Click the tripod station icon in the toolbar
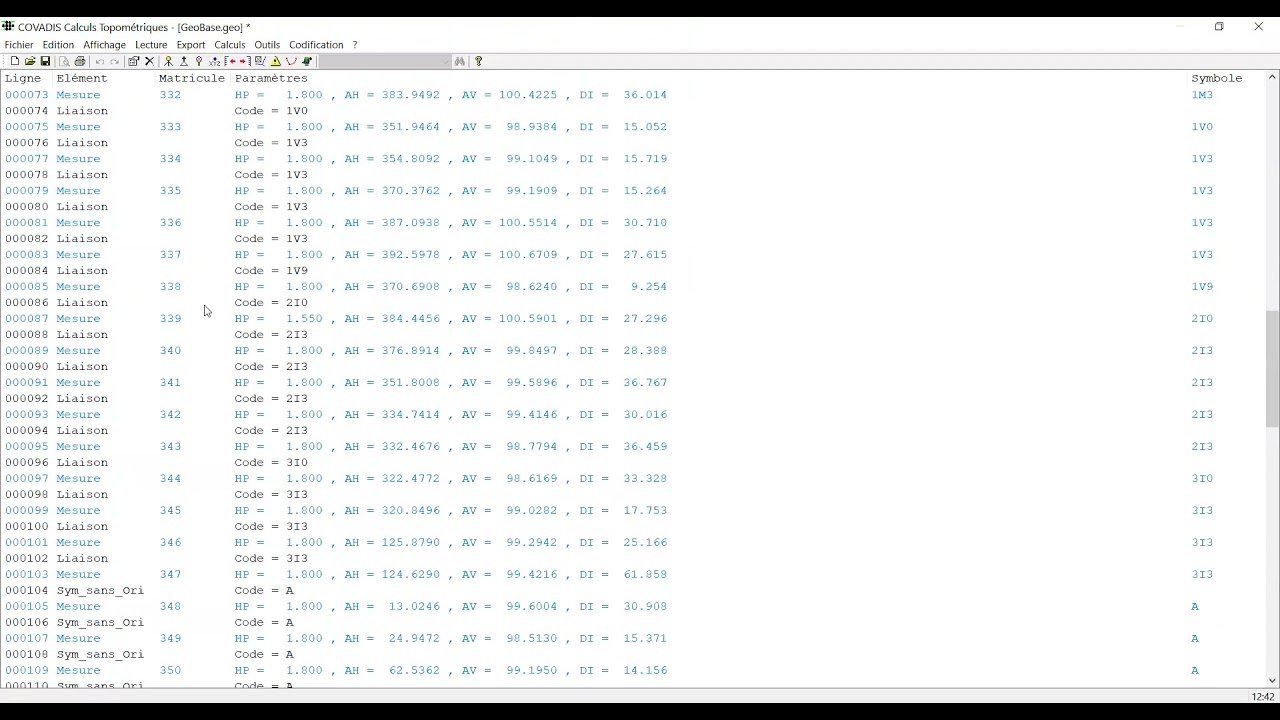1280x720 pixels. click(184, 61)
